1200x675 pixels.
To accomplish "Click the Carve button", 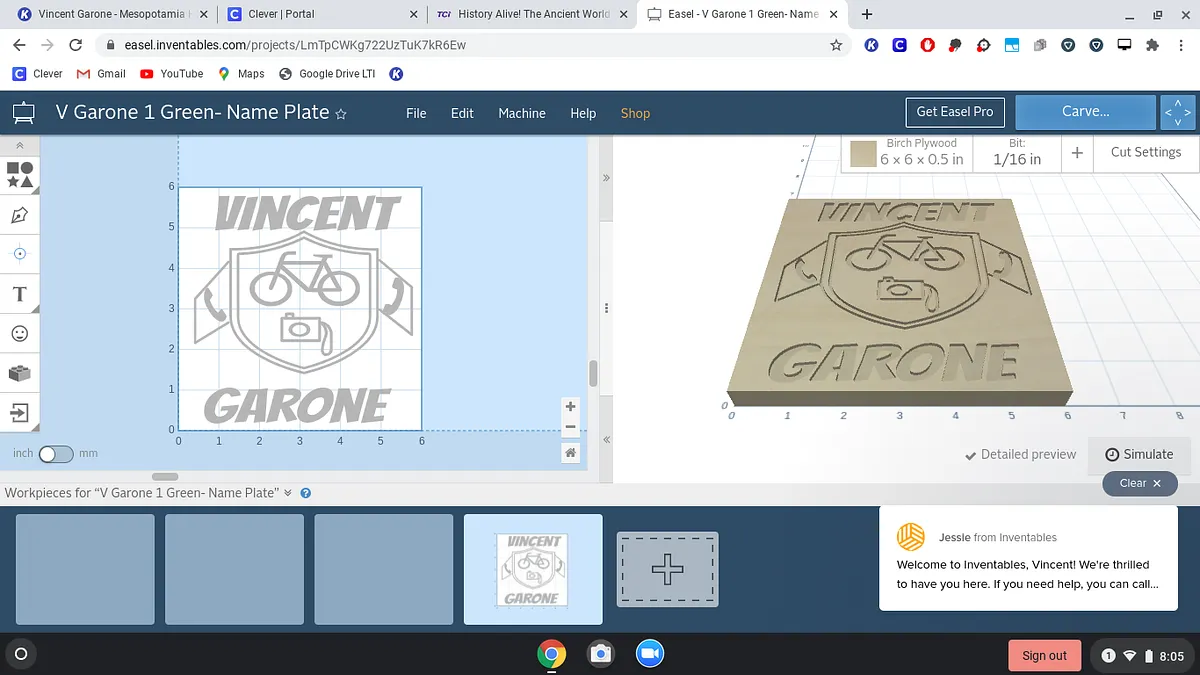I will point(1085,112).
